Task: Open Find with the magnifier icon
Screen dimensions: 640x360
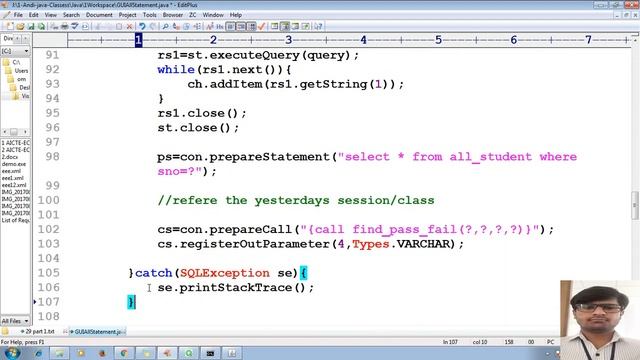Action: pyautogui.click(x=165, y=27)
